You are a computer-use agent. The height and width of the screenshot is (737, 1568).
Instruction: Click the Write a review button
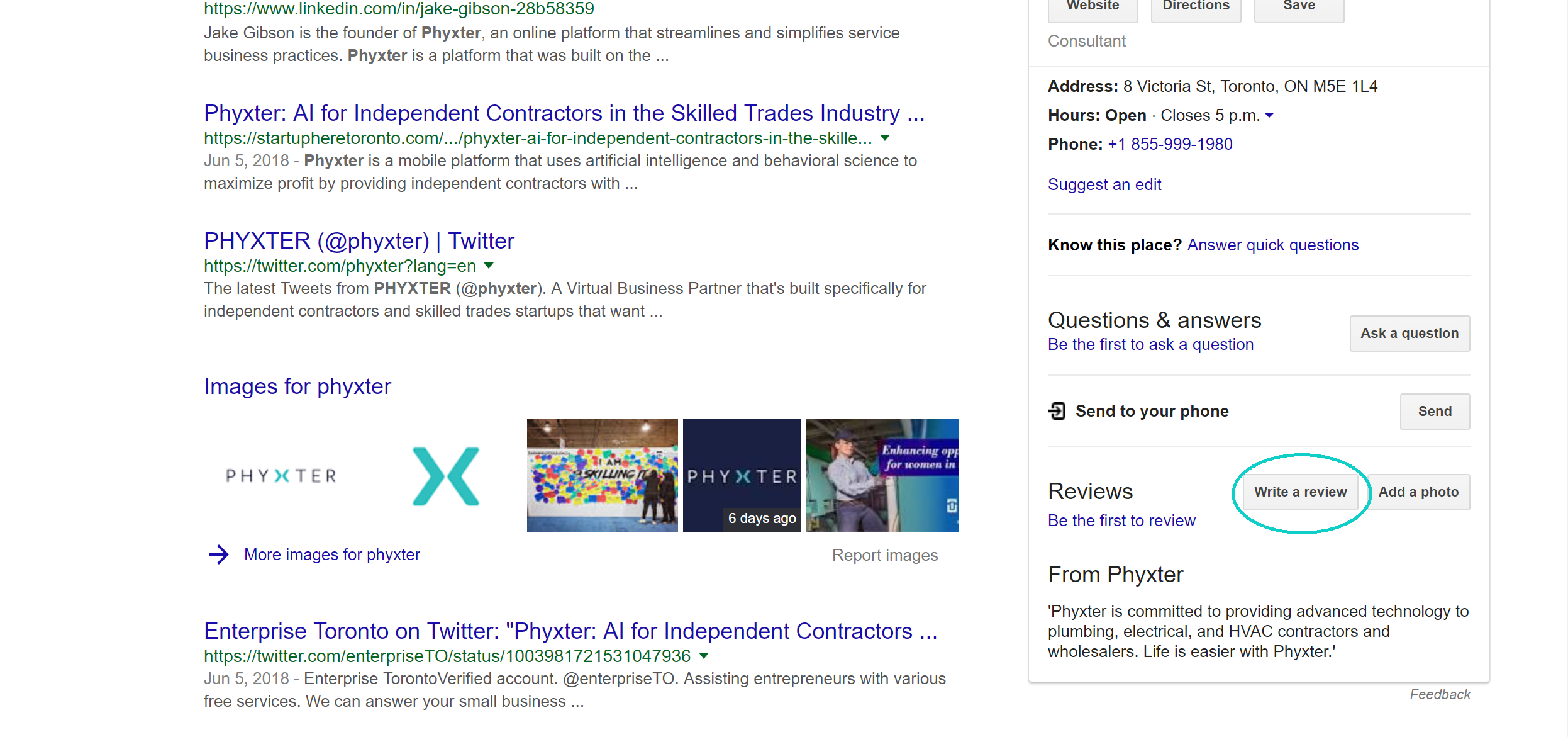1300,492
